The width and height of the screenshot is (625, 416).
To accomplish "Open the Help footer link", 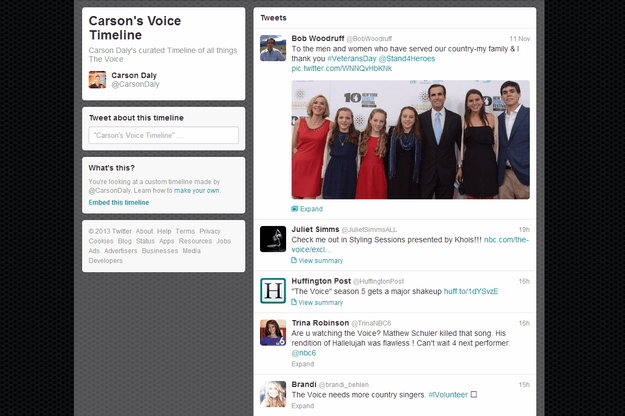I will click(x=164, y=231).
